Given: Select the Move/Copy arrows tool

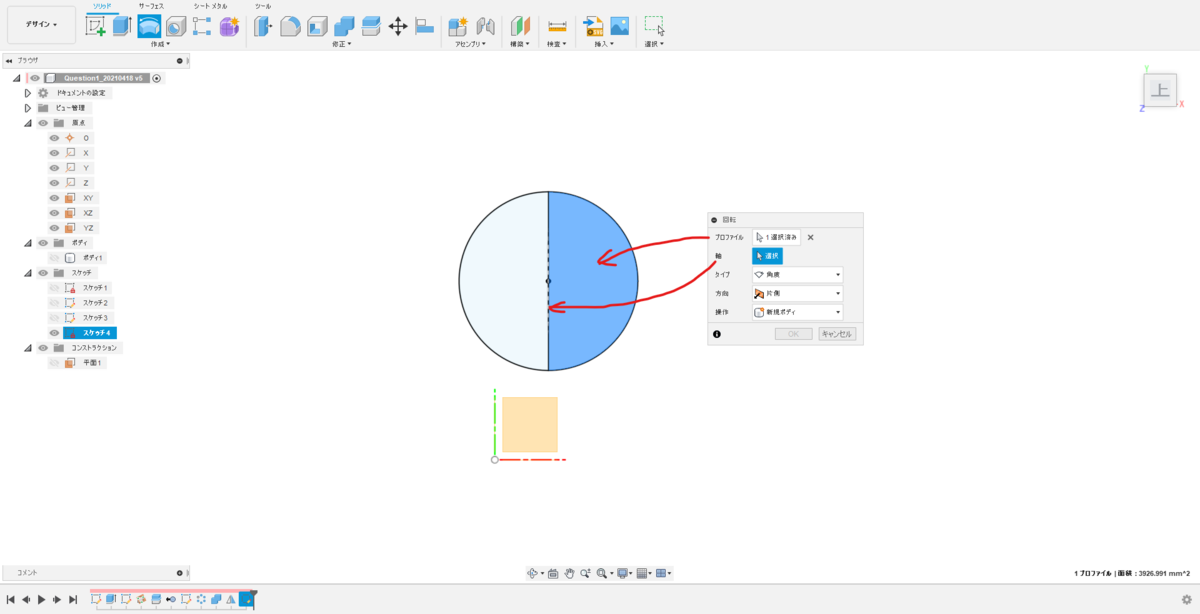Looking at the screenshot, I should (x=397, y=26).
